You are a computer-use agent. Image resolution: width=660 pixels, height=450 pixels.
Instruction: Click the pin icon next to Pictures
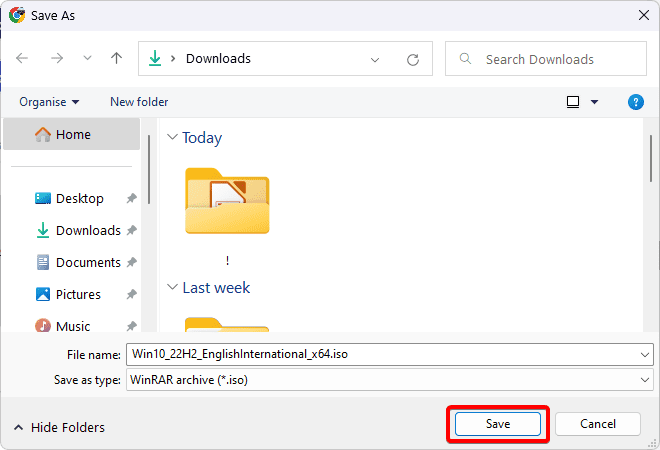click(132, 294)
